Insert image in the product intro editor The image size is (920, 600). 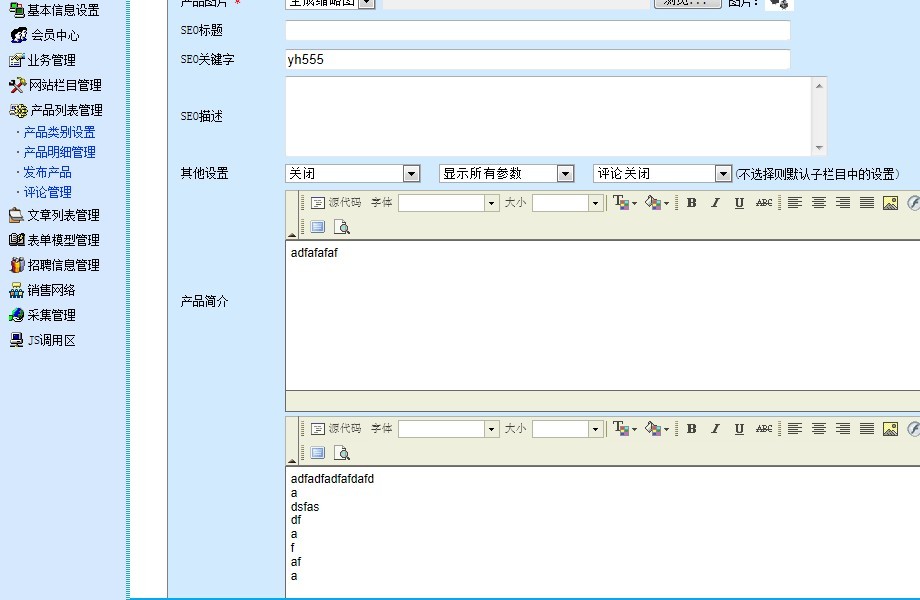coord(890,203)
